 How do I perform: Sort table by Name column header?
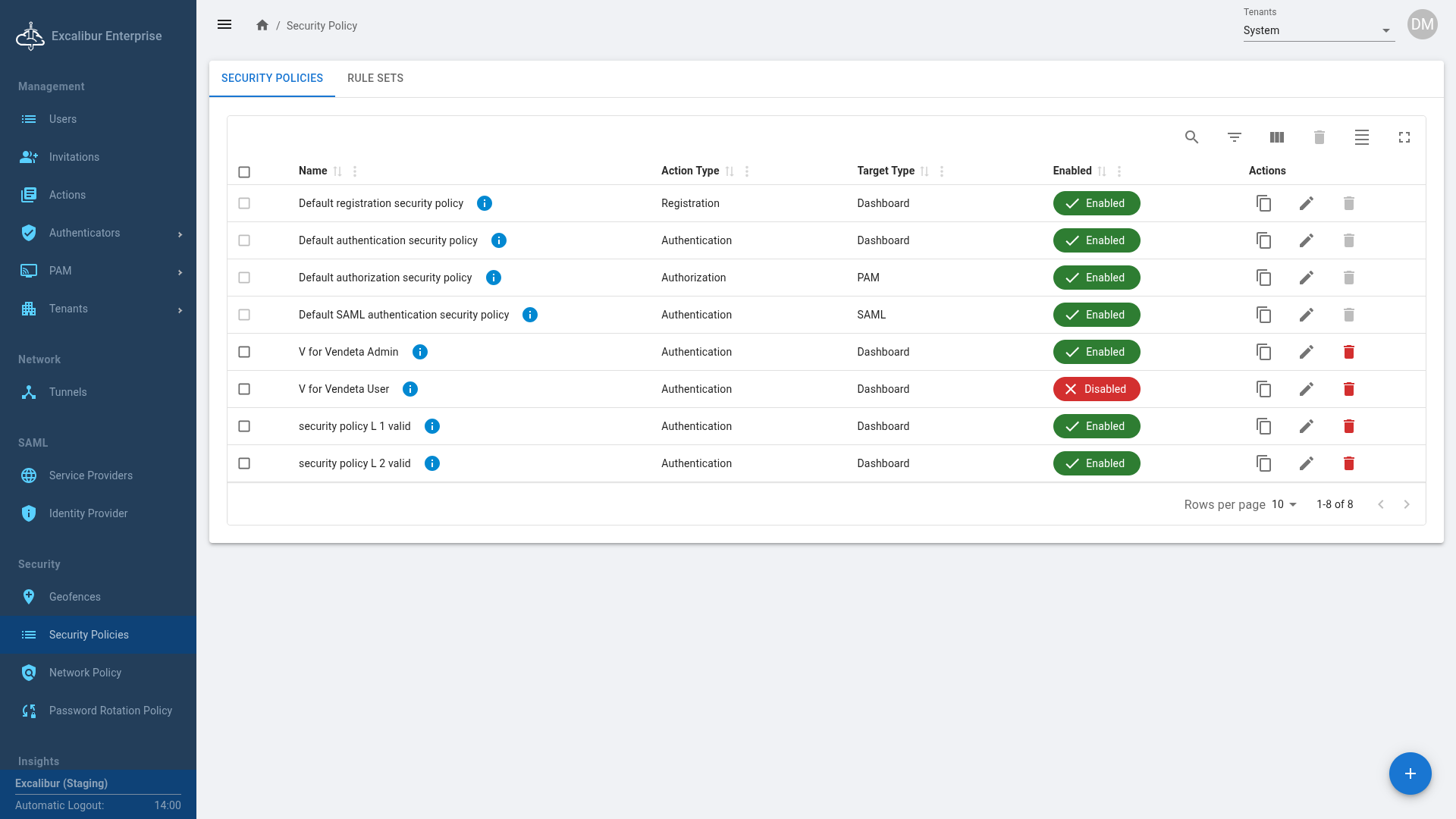click(x=313, y=171)
